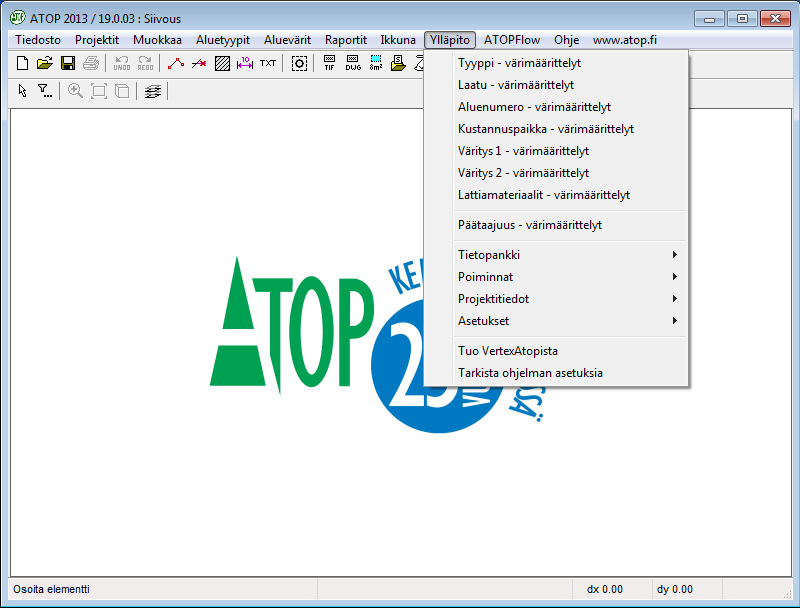This screenshot has width=800, height=608.
Task: Click the dashed square circle tool icon
Action: [299, 63]
